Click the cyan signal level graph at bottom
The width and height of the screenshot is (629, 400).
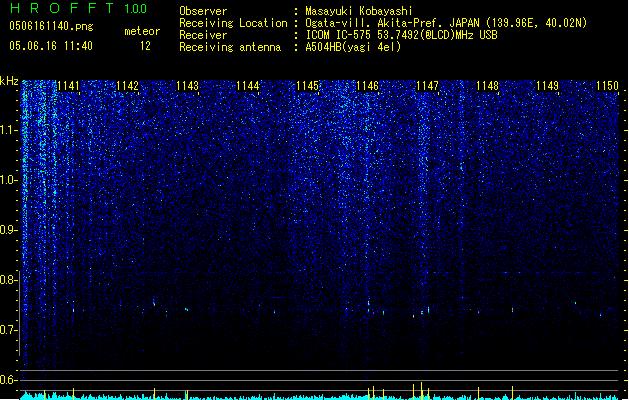coord(321,396)
